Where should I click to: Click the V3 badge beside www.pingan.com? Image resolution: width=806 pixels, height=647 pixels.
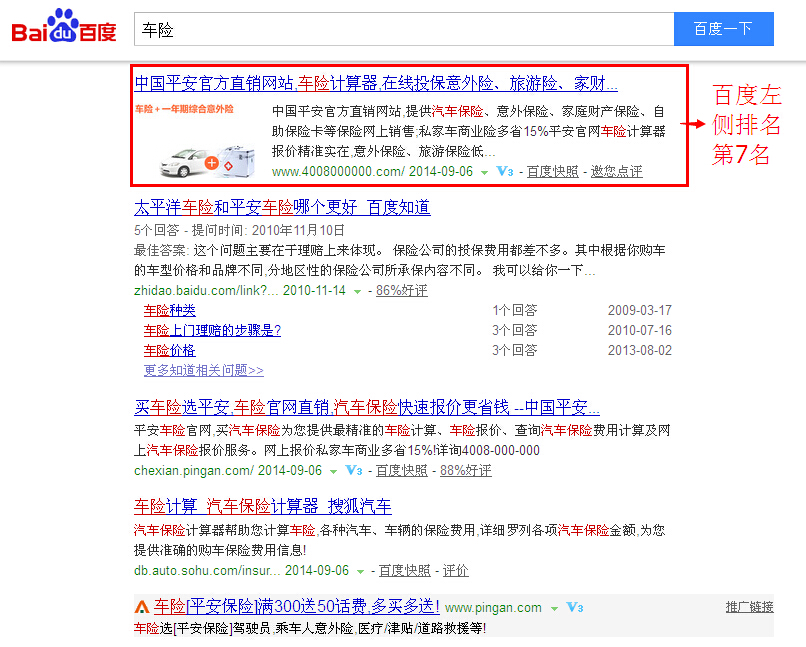pos(575,608)
